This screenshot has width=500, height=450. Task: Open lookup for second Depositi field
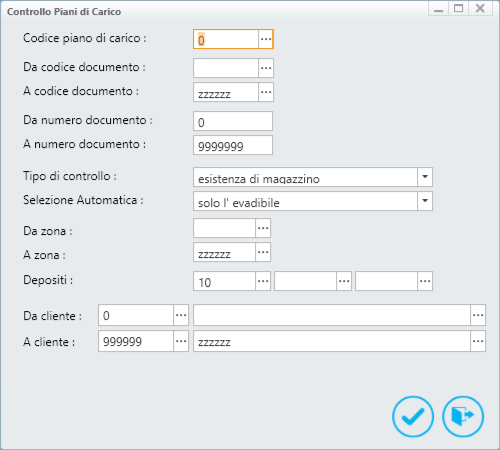tap(344, 281)
